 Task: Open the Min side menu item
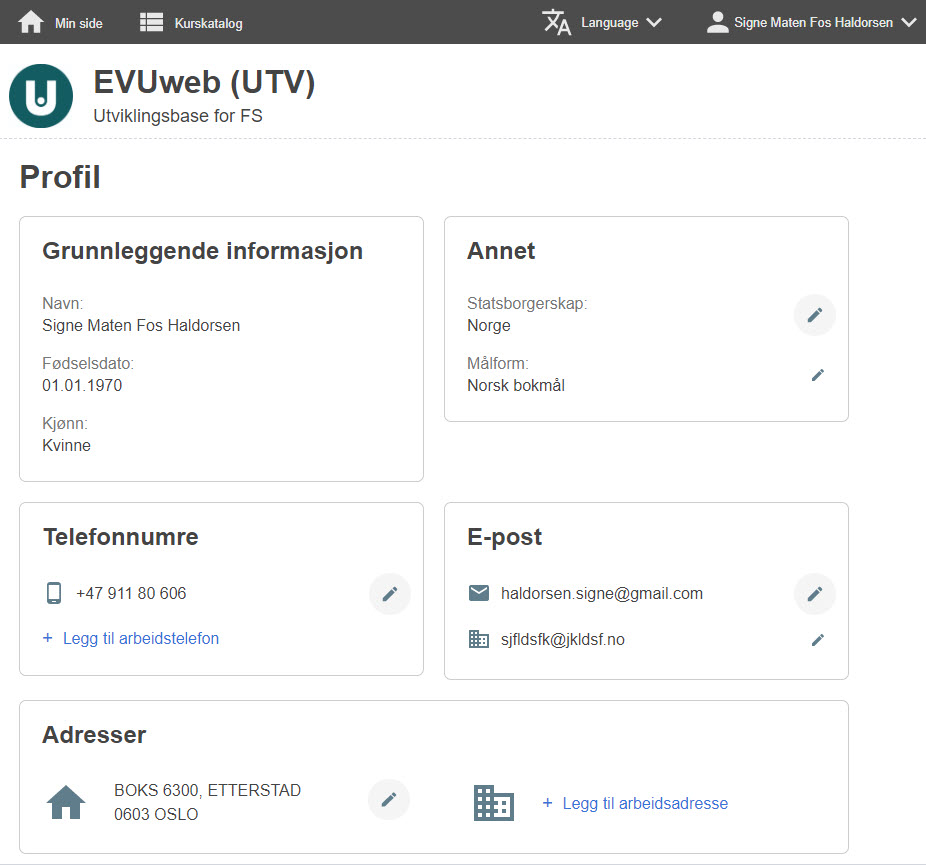79,23
